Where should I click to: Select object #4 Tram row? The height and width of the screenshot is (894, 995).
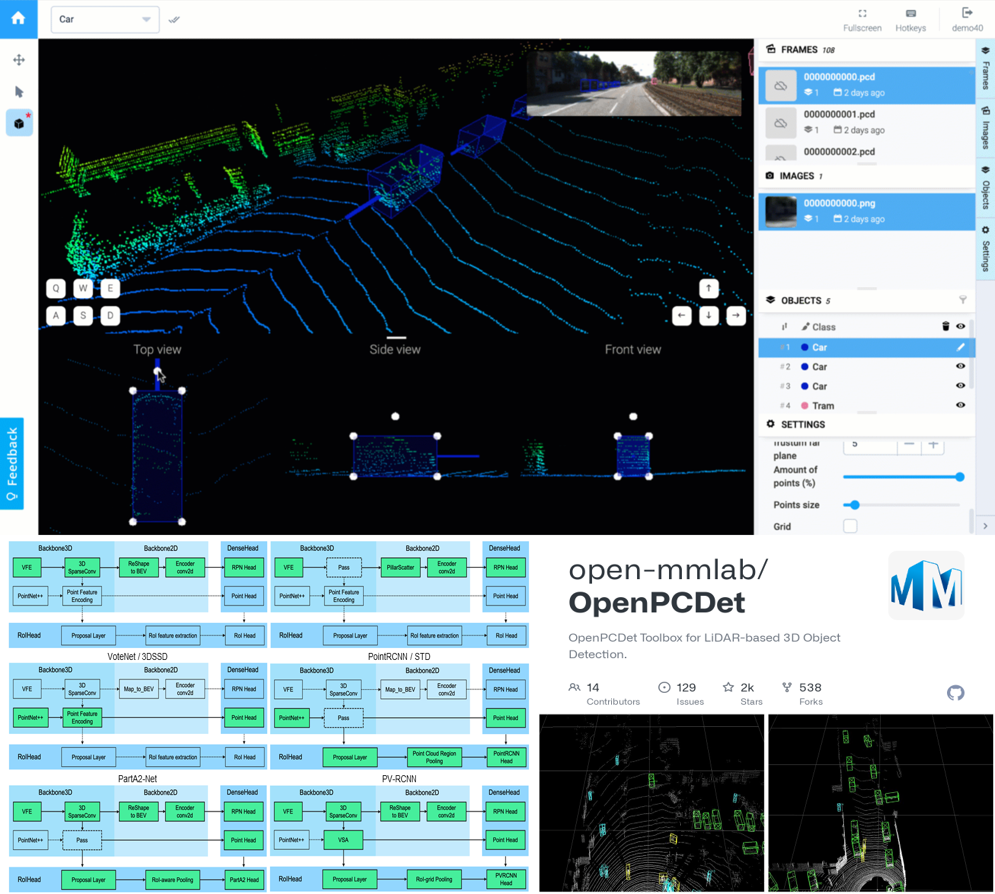pyautogui.click(x=866, y=405)
